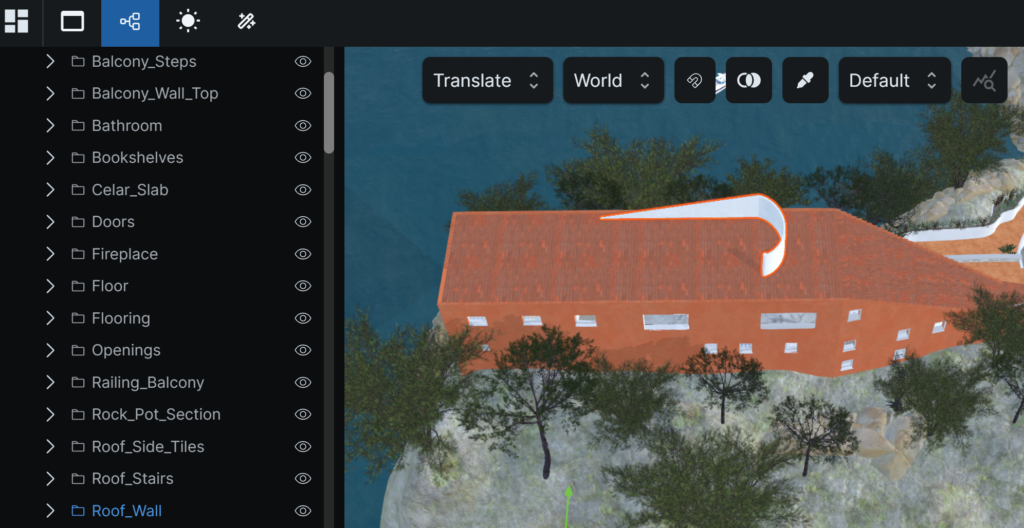This screenshot has width=1024, height=528.
Task: Expand the Roof_Side_Tiles folder
Action: pyautogui.click(x=50, y=446)
